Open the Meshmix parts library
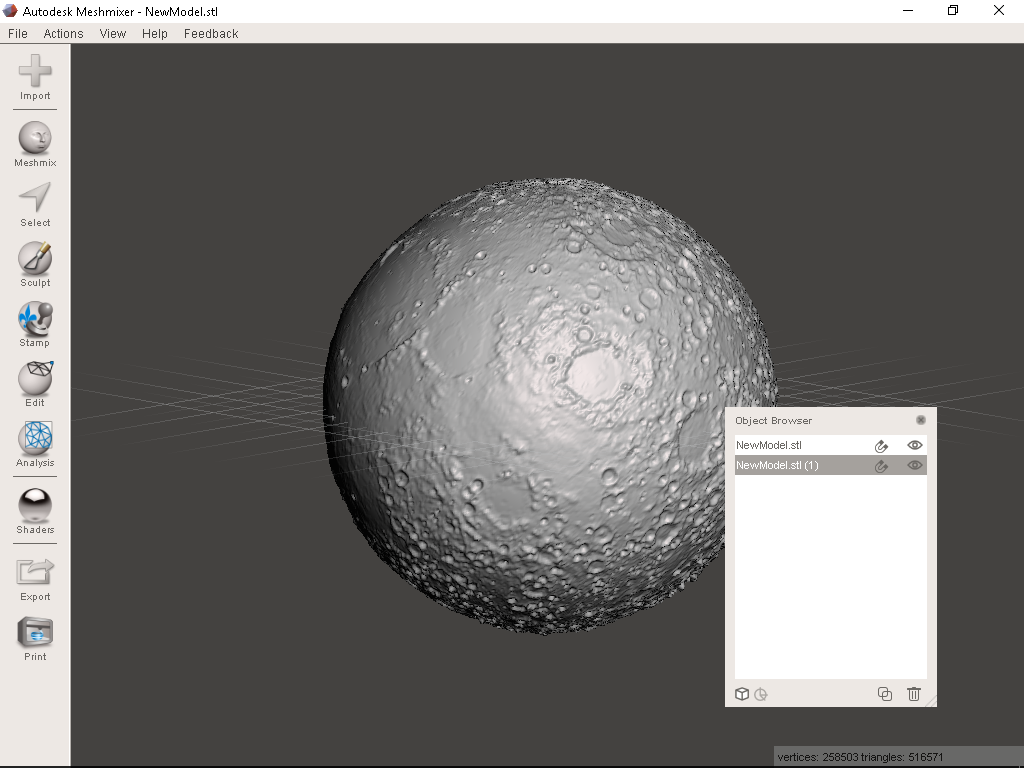1024x768 pixels. [34, 140]
